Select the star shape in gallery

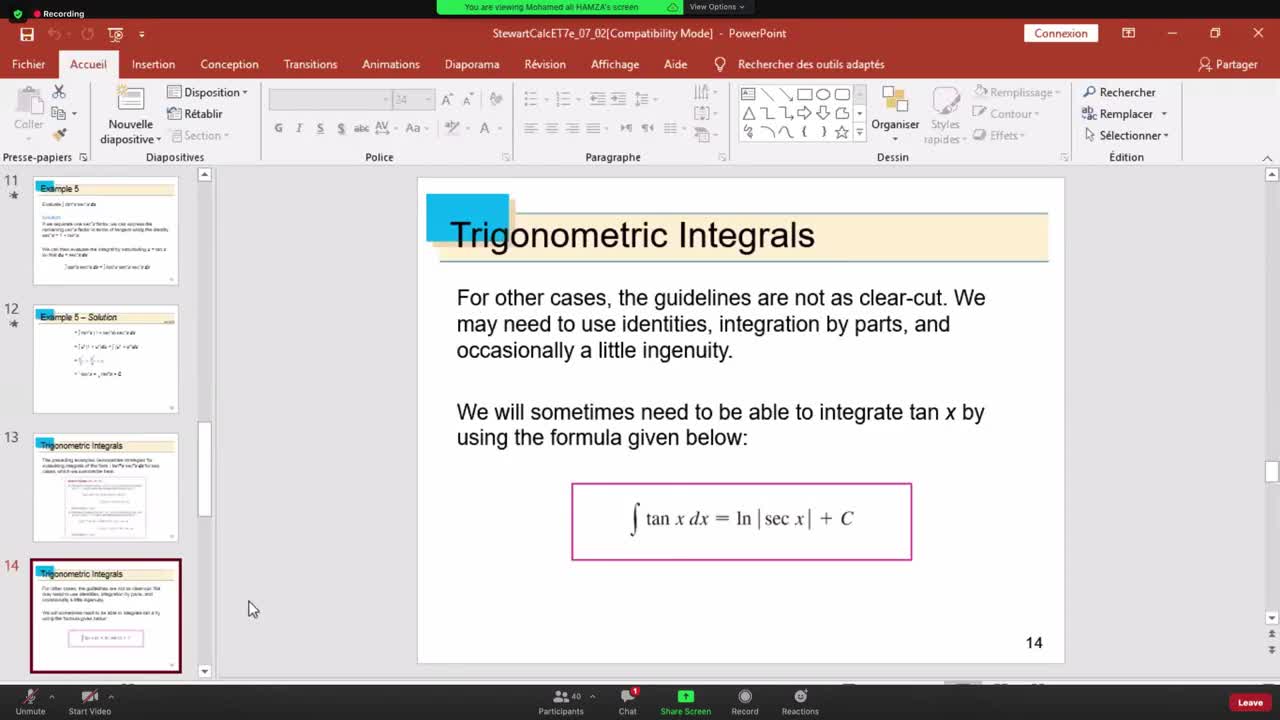click(x=842, y=132)
